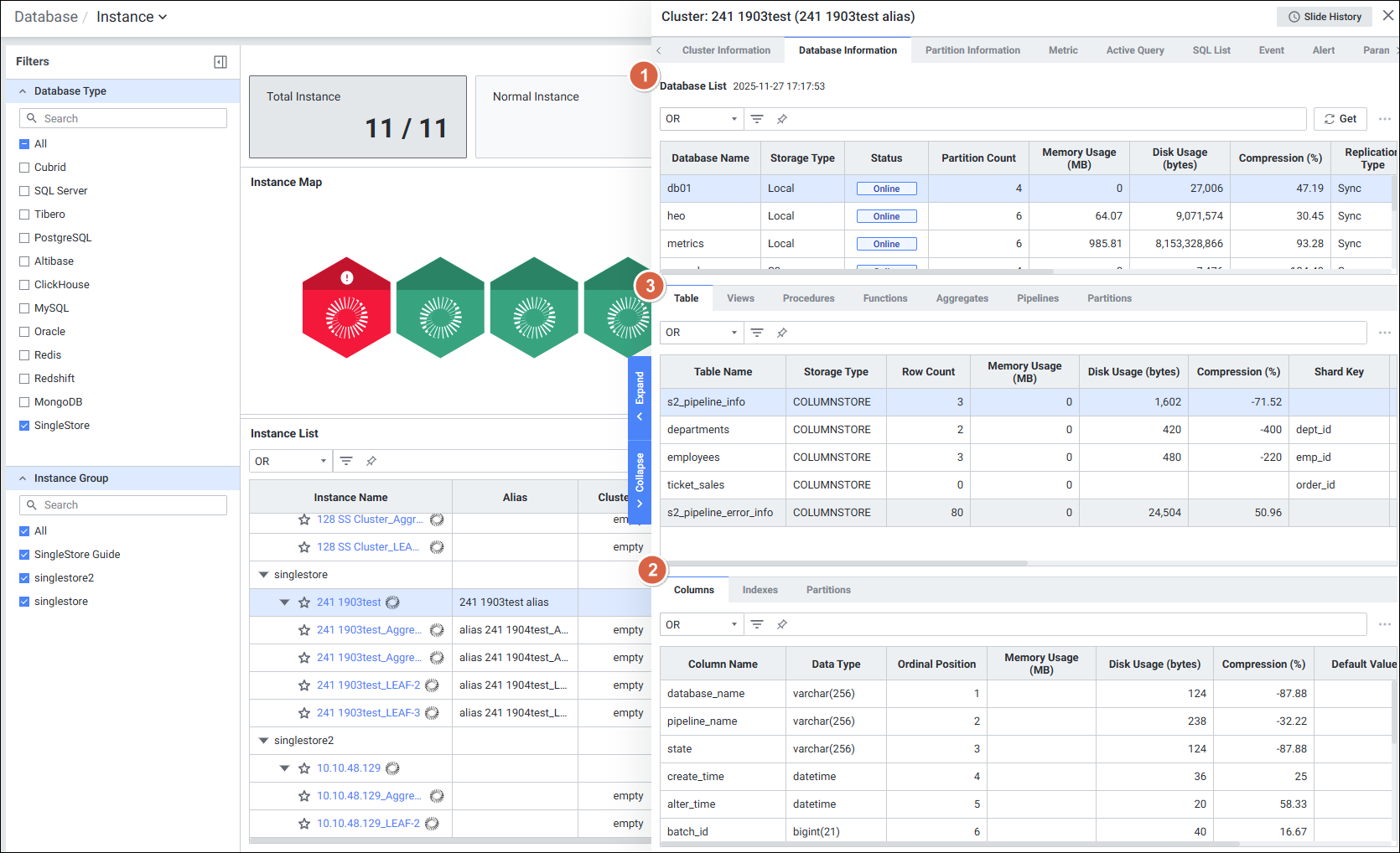
Task: Click the filter icon in Instance List
Action: click(x=346, y=461)
